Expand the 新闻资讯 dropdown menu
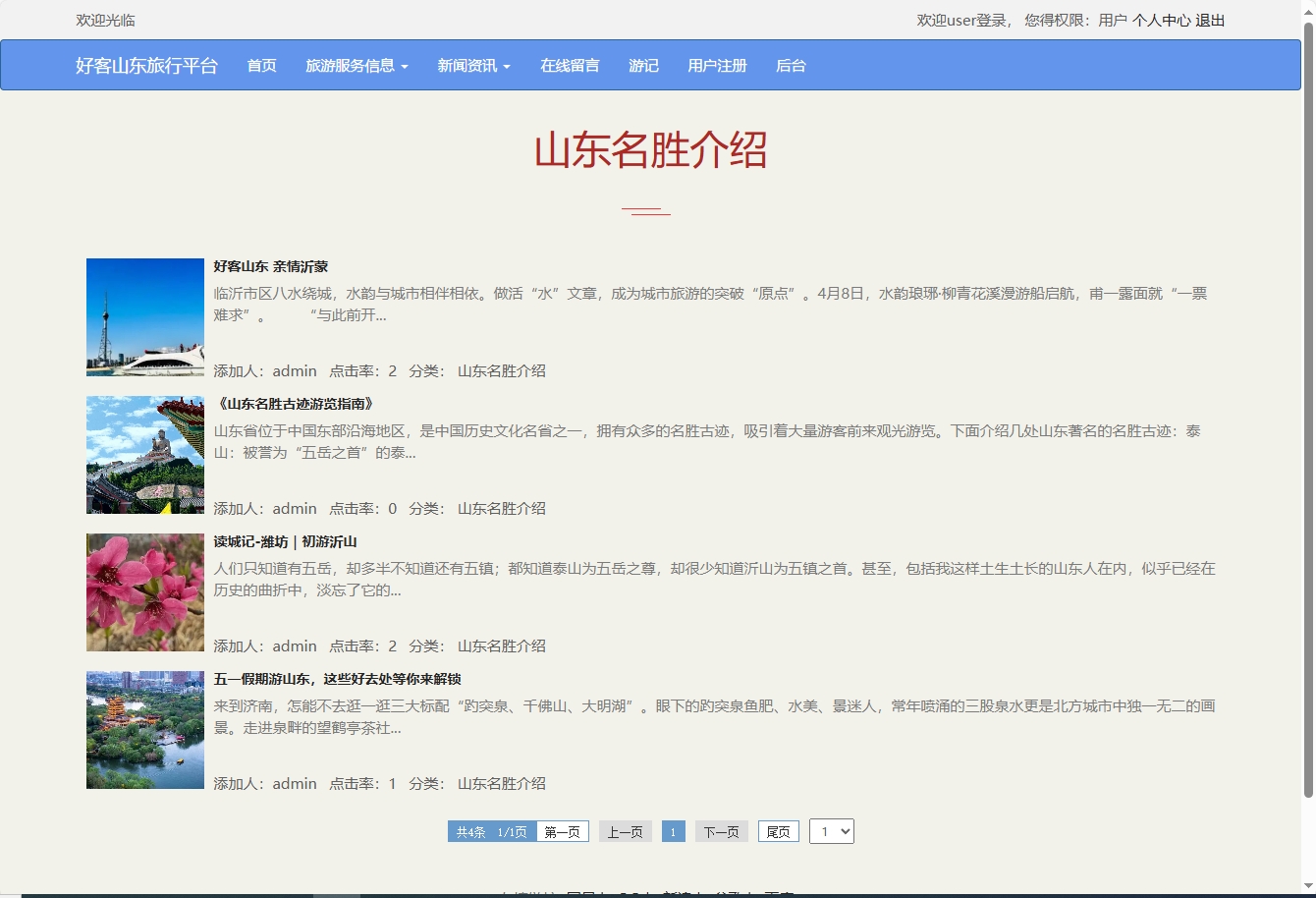Viewport: 1316px width, 898px height. click(x=473, y=65)
